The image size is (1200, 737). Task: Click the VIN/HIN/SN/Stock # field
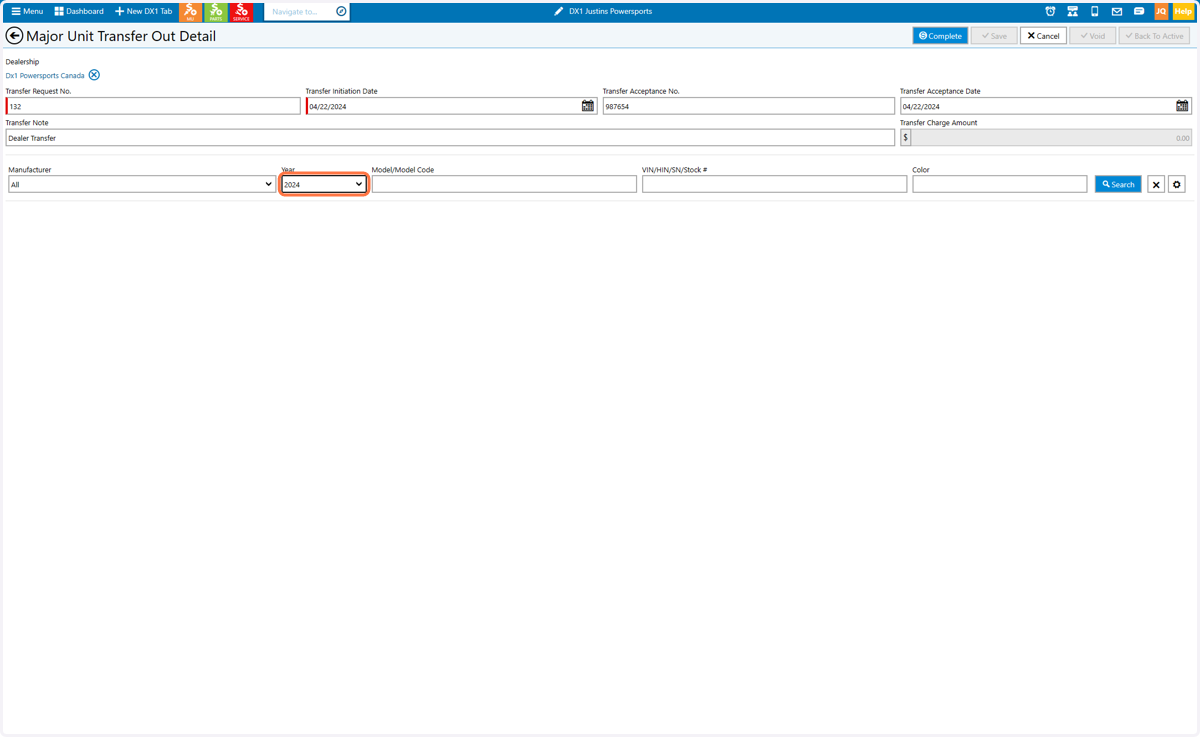(x=774, y=184)
